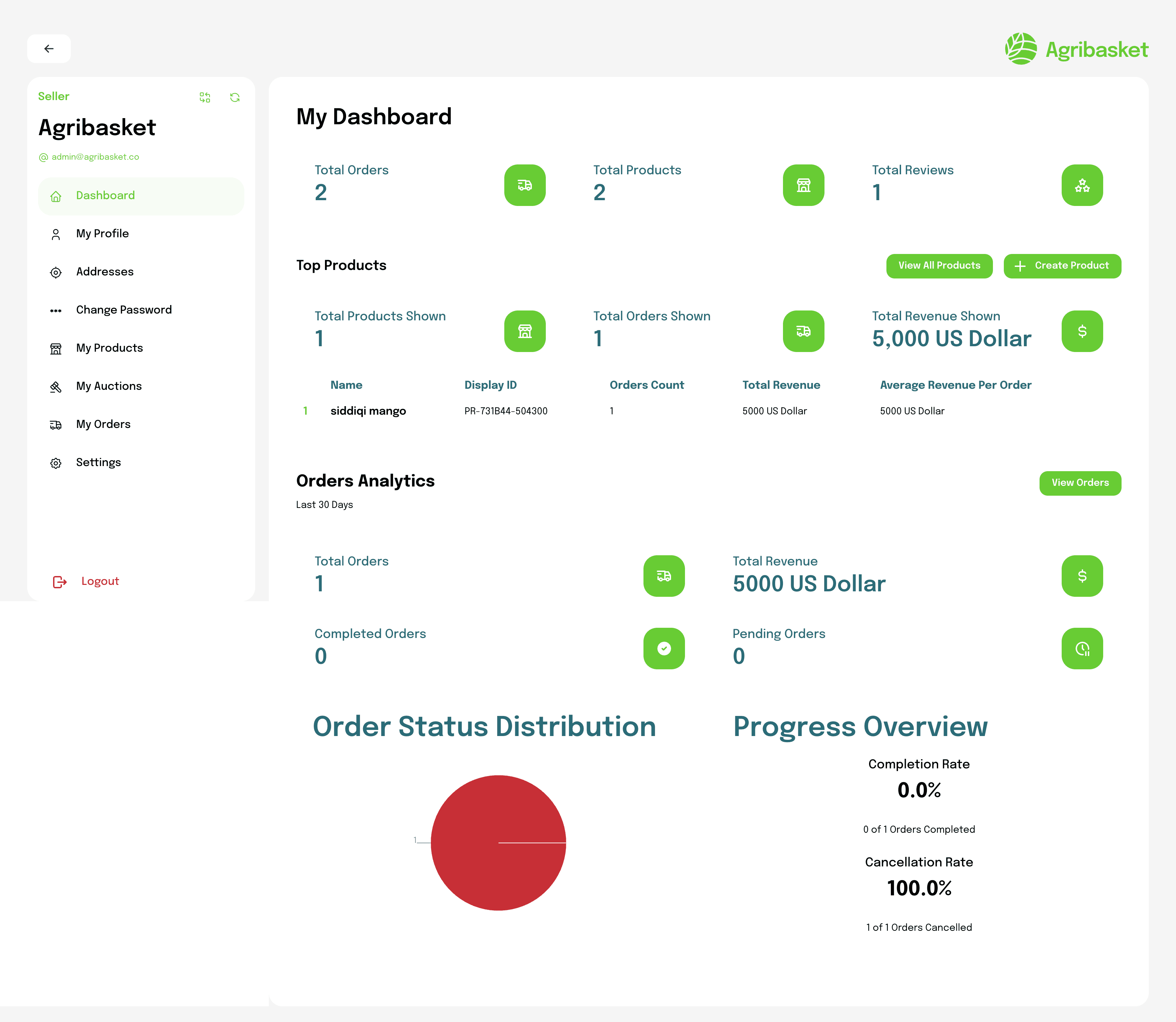Click the role-switch icon beside Seller label

[x=206, y=97]
